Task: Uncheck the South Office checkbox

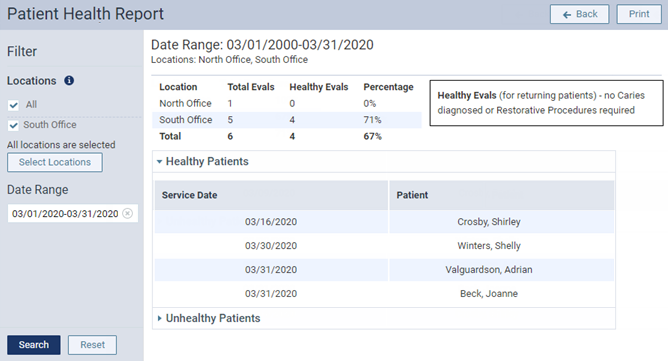Action: pyautogui.click(x=14, y=125)
